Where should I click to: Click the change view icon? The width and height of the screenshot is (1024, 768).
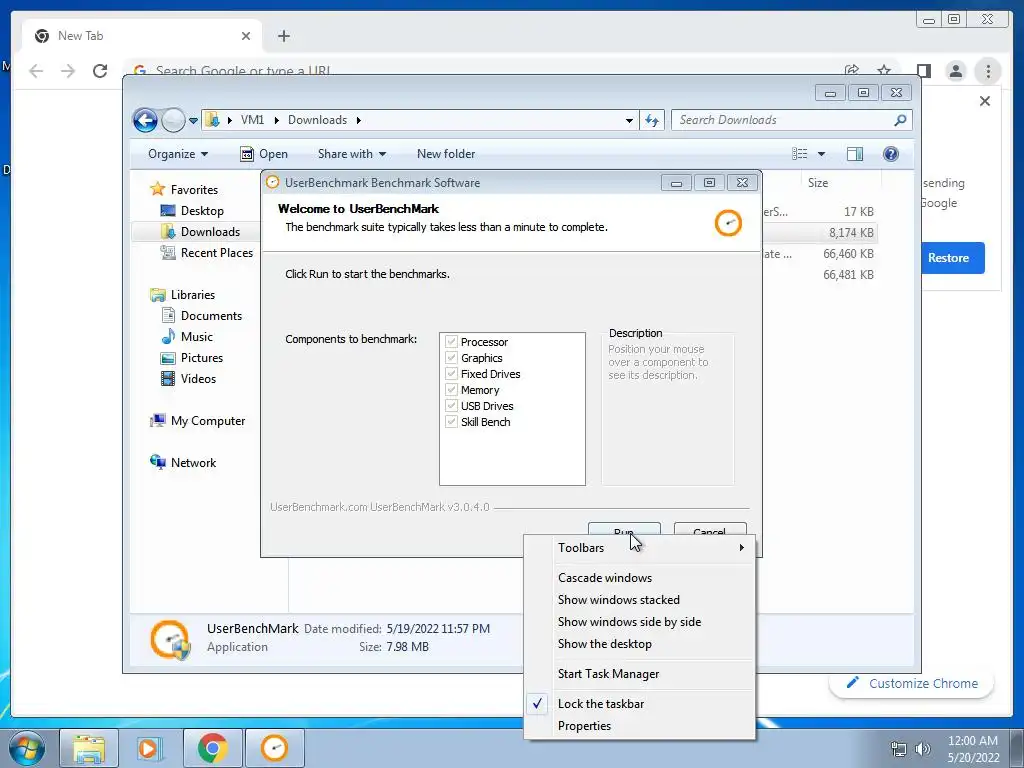tap(800, 154)
